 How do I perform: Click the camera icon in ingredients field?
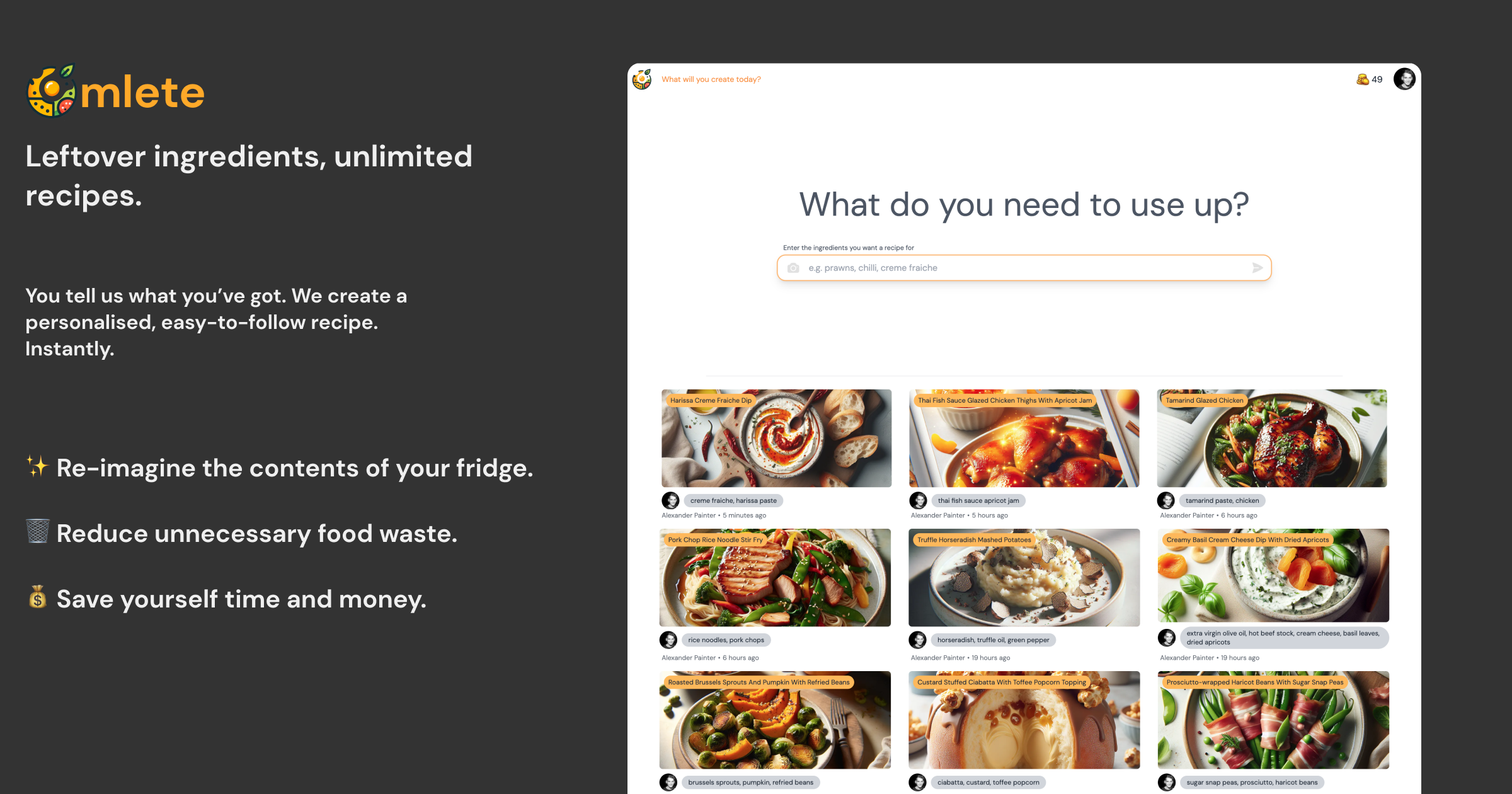point(793,268)
